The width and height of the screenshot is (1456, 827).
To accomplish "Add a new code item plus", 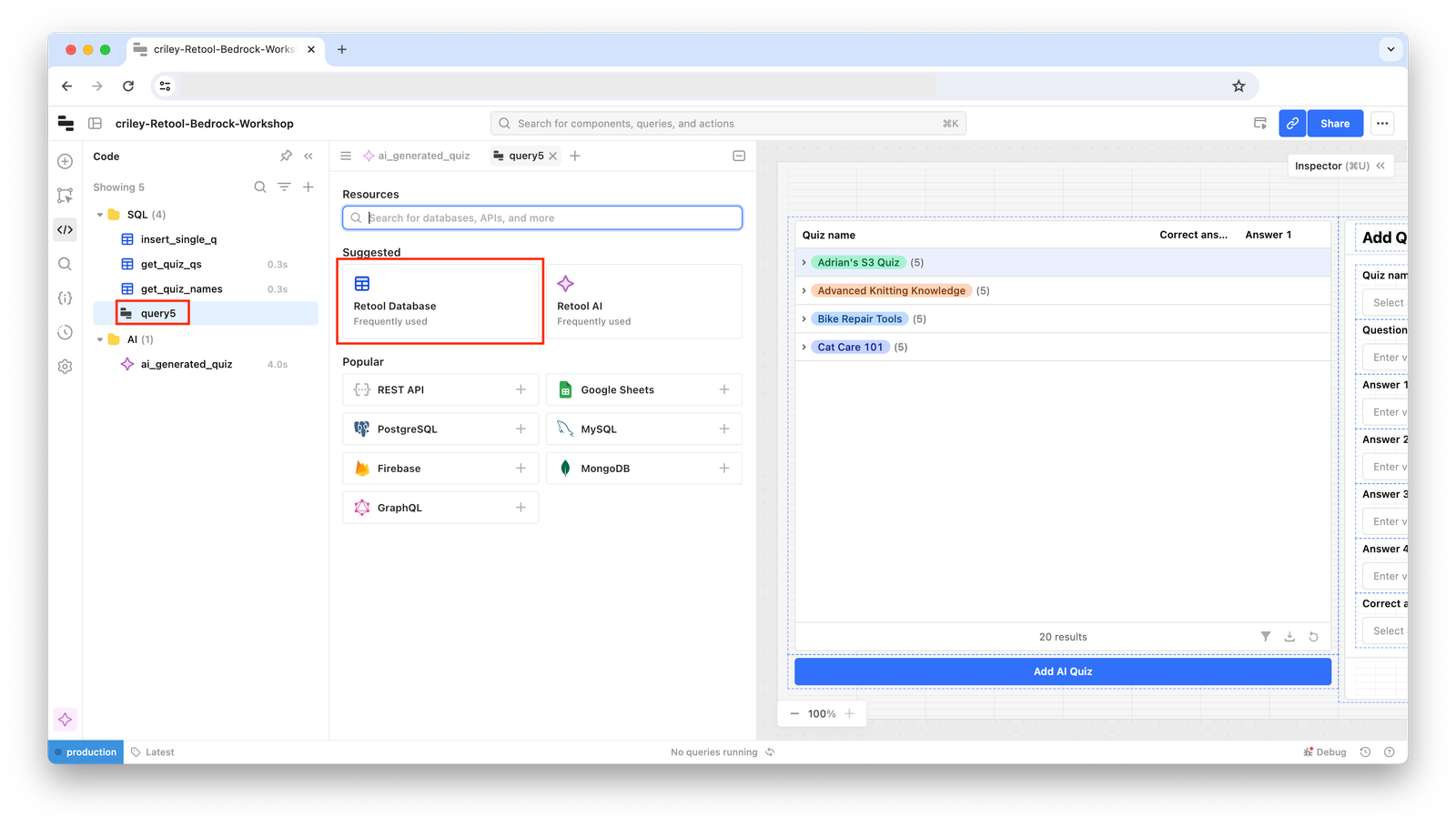I will [x=308, y=187].
